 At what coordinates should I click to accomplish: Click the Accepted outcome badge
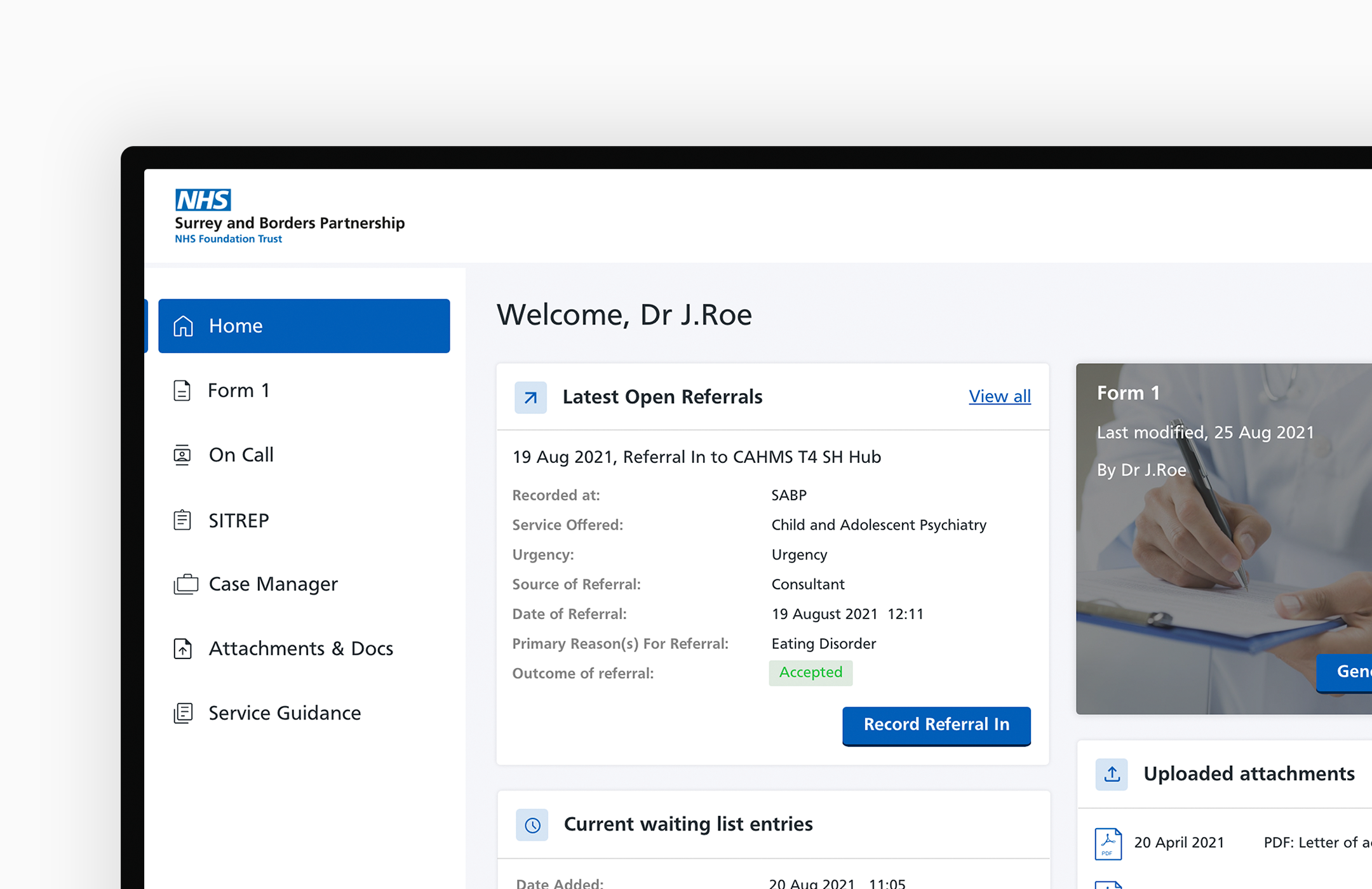tap(810, 672)
